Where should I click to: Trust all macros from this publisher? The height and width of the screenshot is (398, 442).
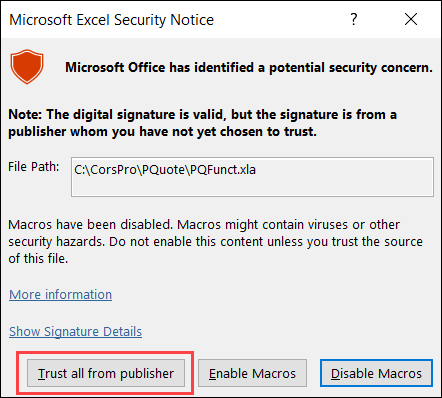[106, 373]
